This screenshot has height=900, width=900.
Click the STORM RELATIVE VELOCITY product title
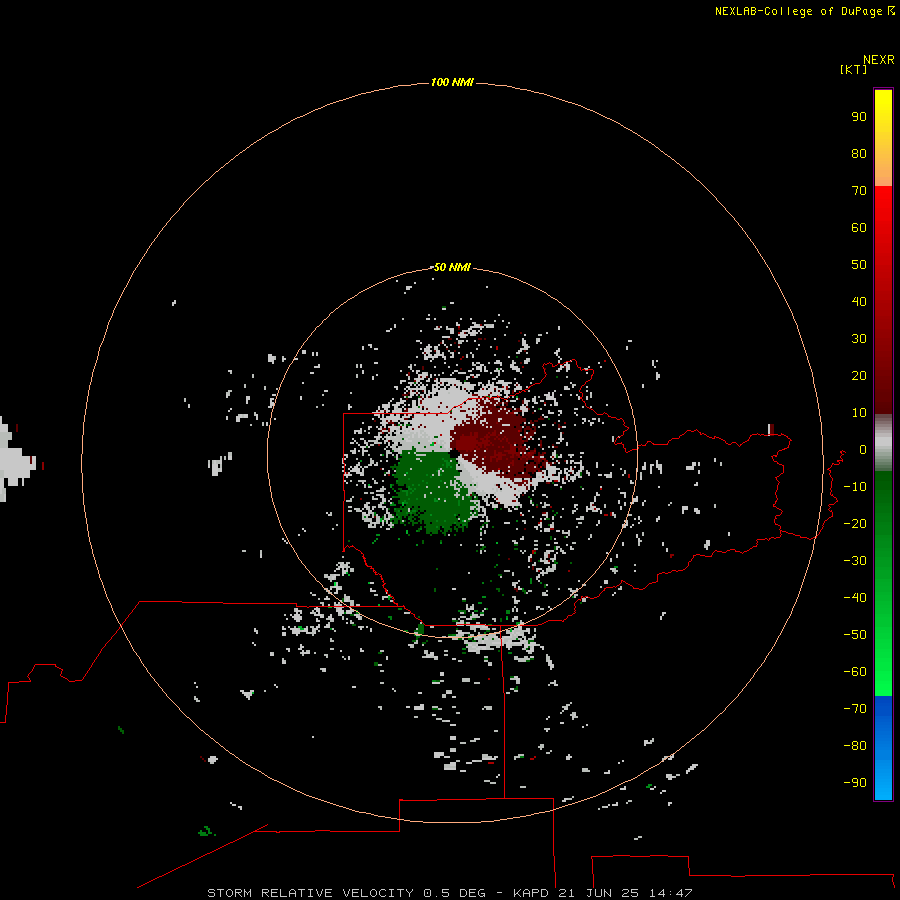point(310,893)
